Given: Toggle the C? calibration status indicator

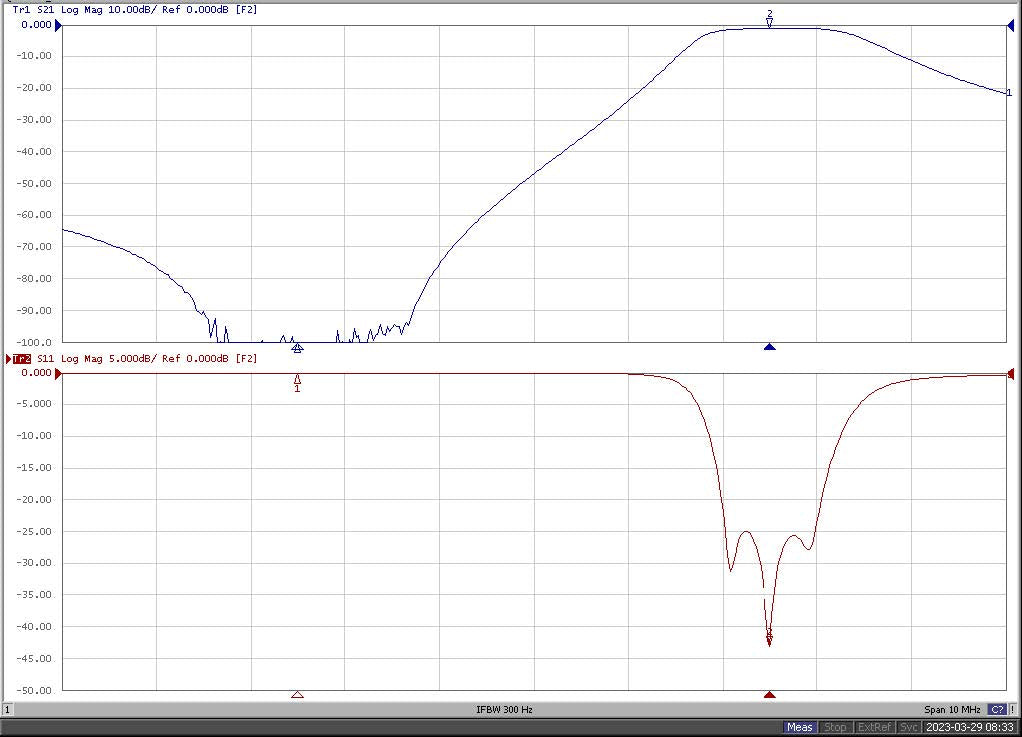Looking at the screenshot, I should pos(997,710).
